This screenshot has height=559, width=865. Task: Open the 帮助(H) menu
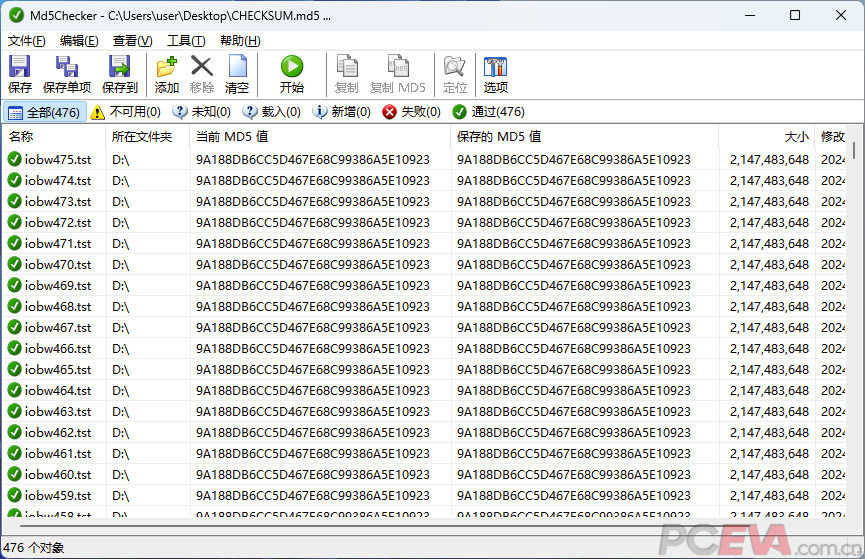coord(240,41)
